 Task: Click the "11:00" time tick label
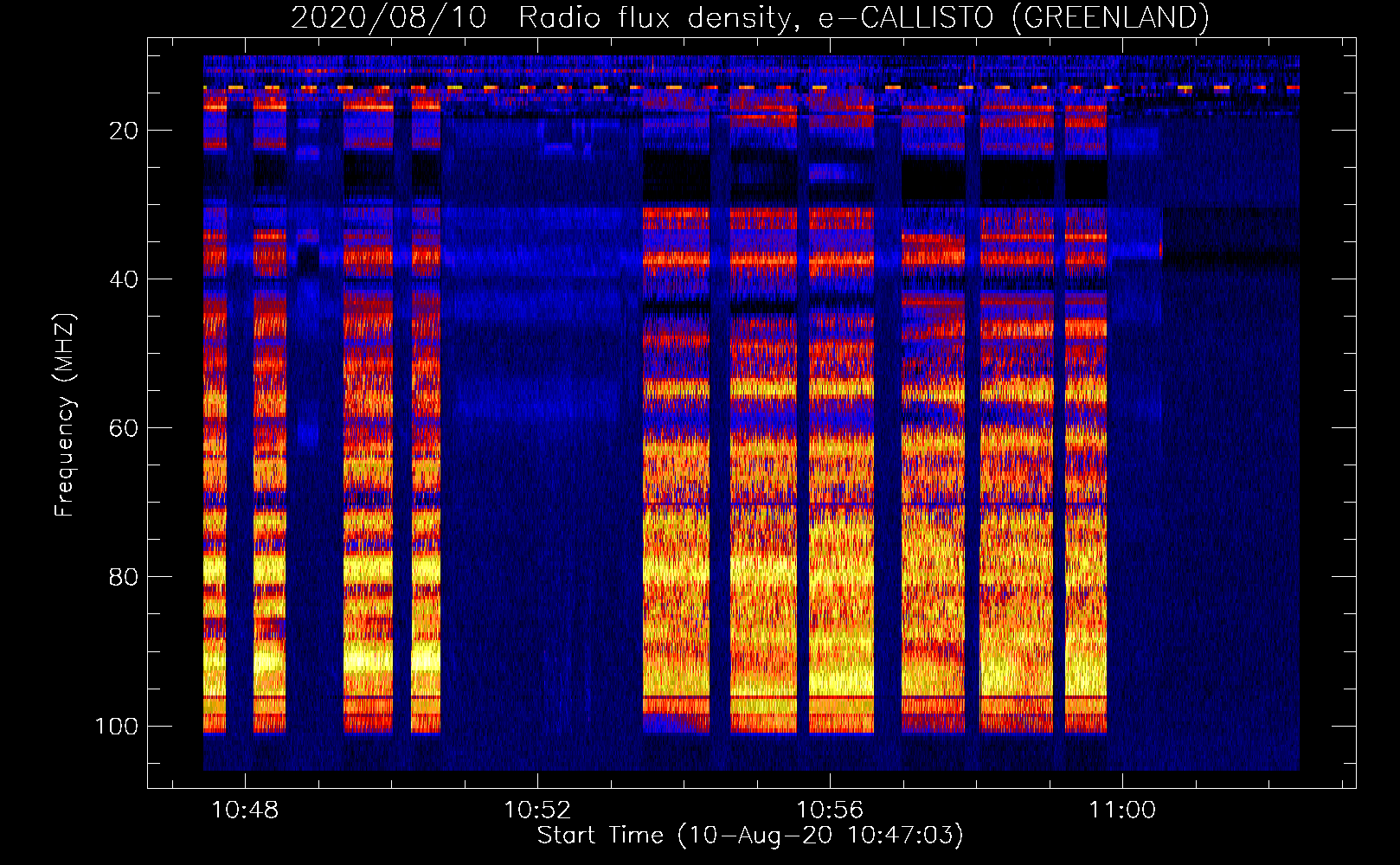click(x=1122, y=811)
